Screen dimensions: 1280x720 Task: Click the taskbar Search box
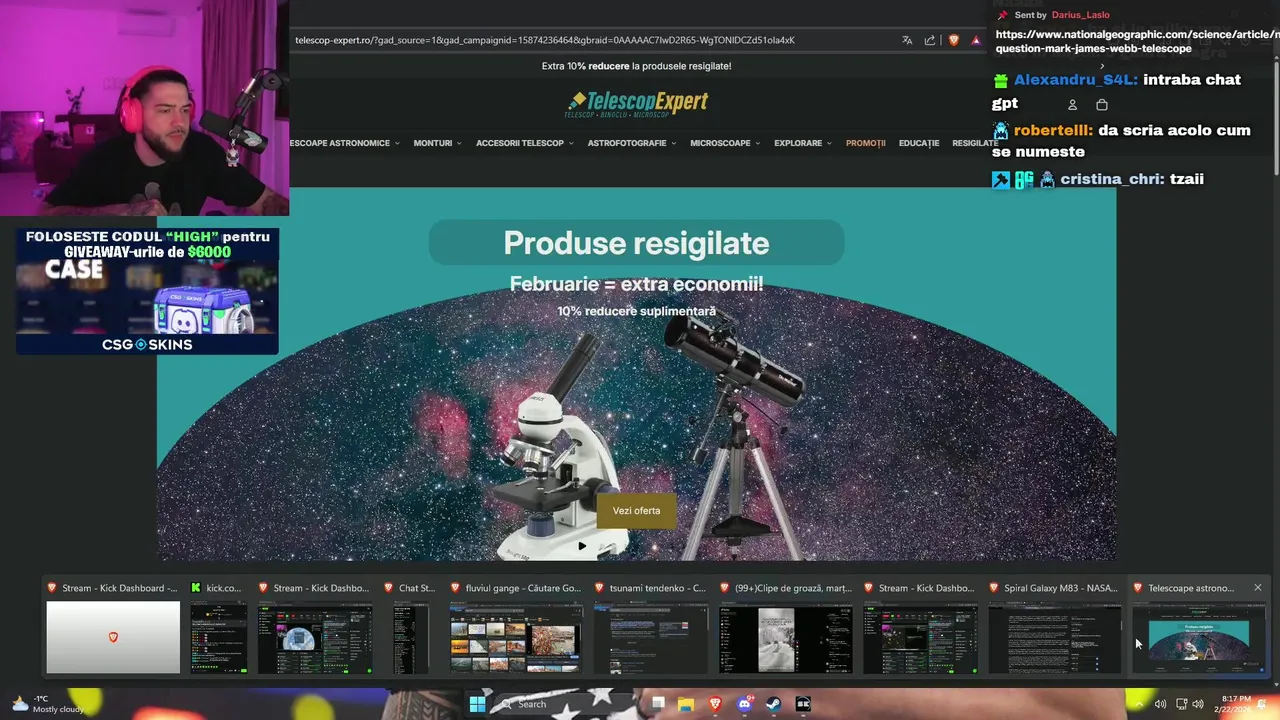pyautogui.click(x=562, y=704)
